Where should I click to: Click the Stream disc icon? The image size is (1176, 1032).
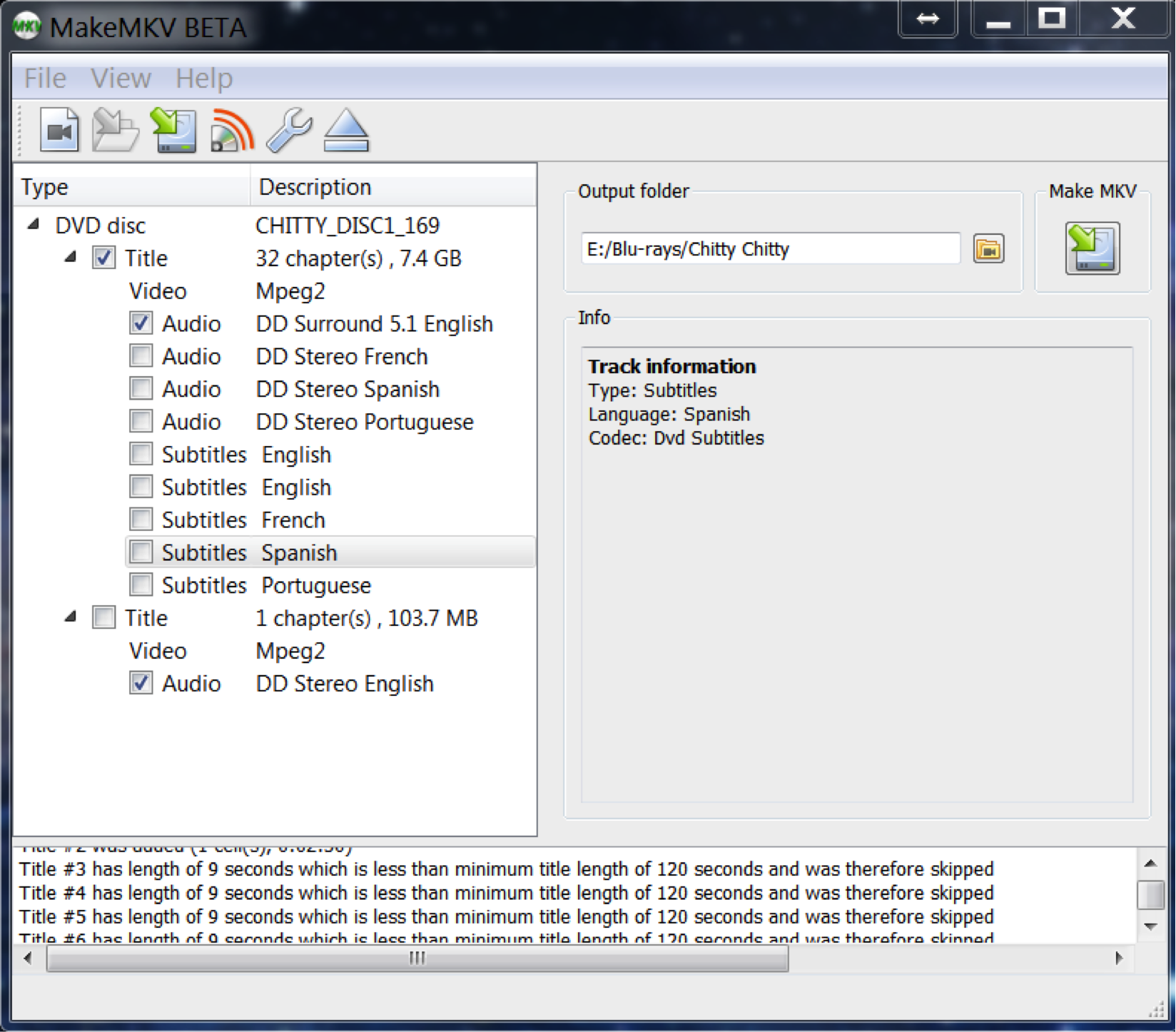[232, 130]
